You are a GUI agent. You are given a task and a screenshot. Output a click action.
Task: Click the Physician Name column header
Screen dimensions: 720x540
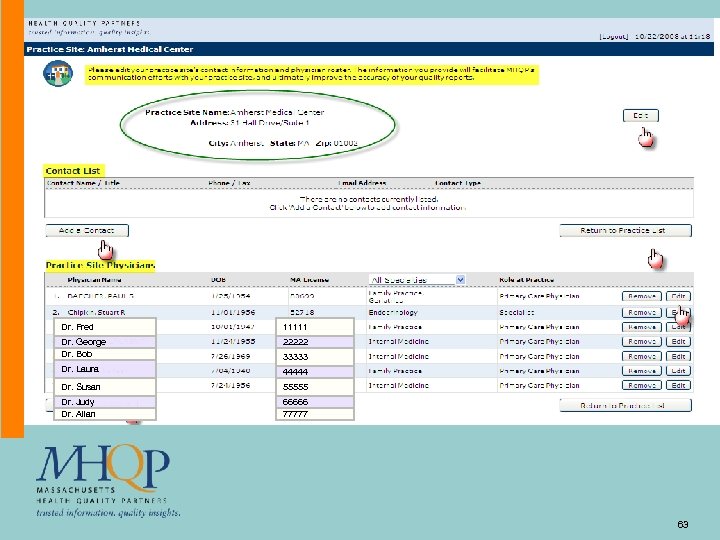pyautogui.click(x=94, y=280)
